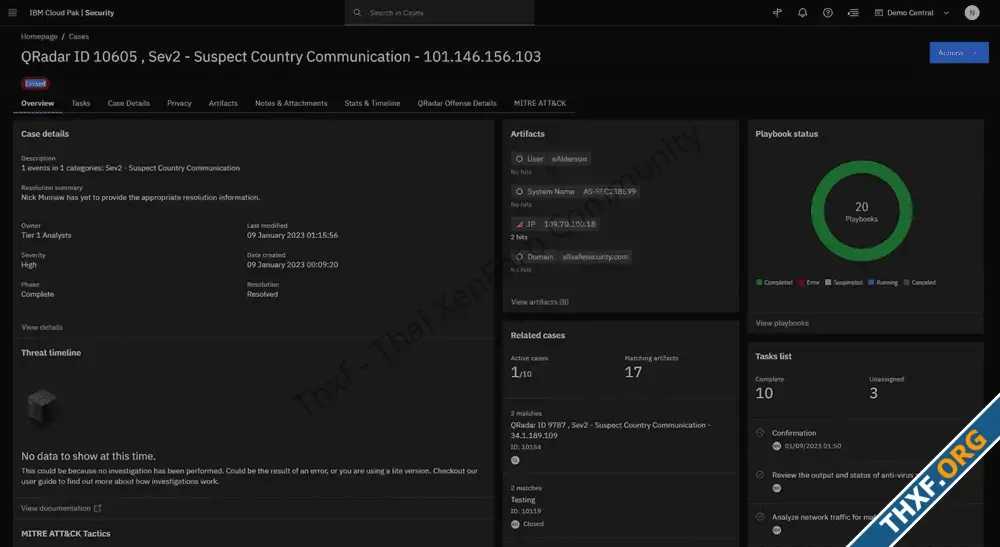Open the user avatar N

click(x=972, y=12)
